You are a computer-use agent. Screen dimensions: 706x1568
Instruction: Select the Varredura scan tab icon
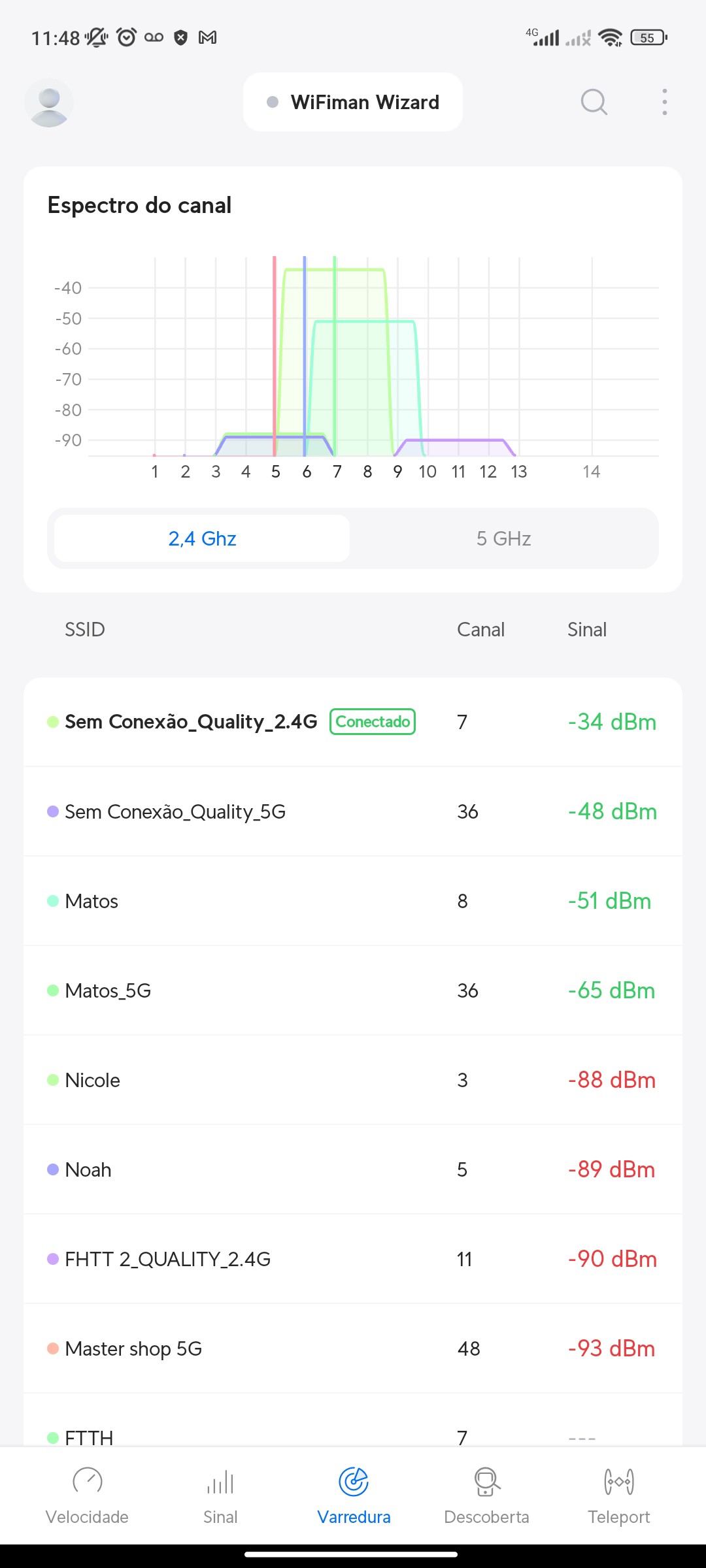click(x=354, y=1482)
